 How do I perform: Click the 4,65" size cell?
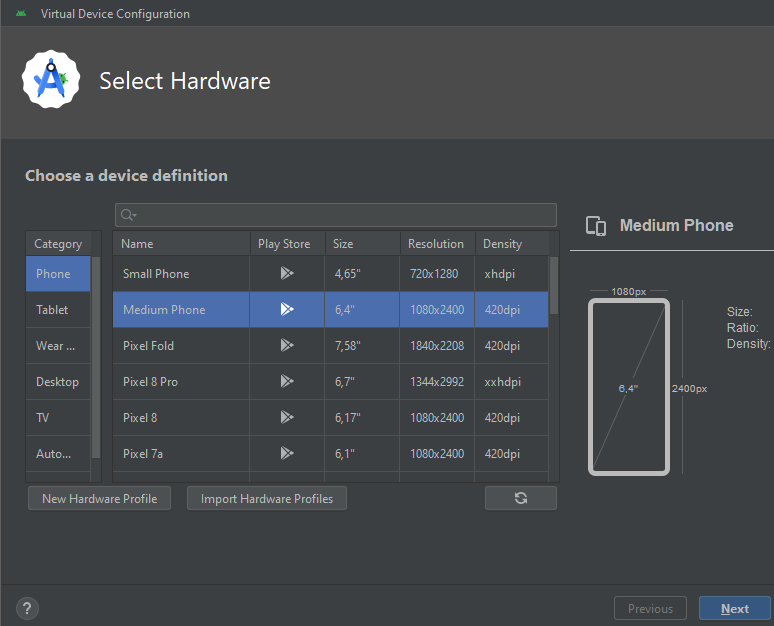362,274
